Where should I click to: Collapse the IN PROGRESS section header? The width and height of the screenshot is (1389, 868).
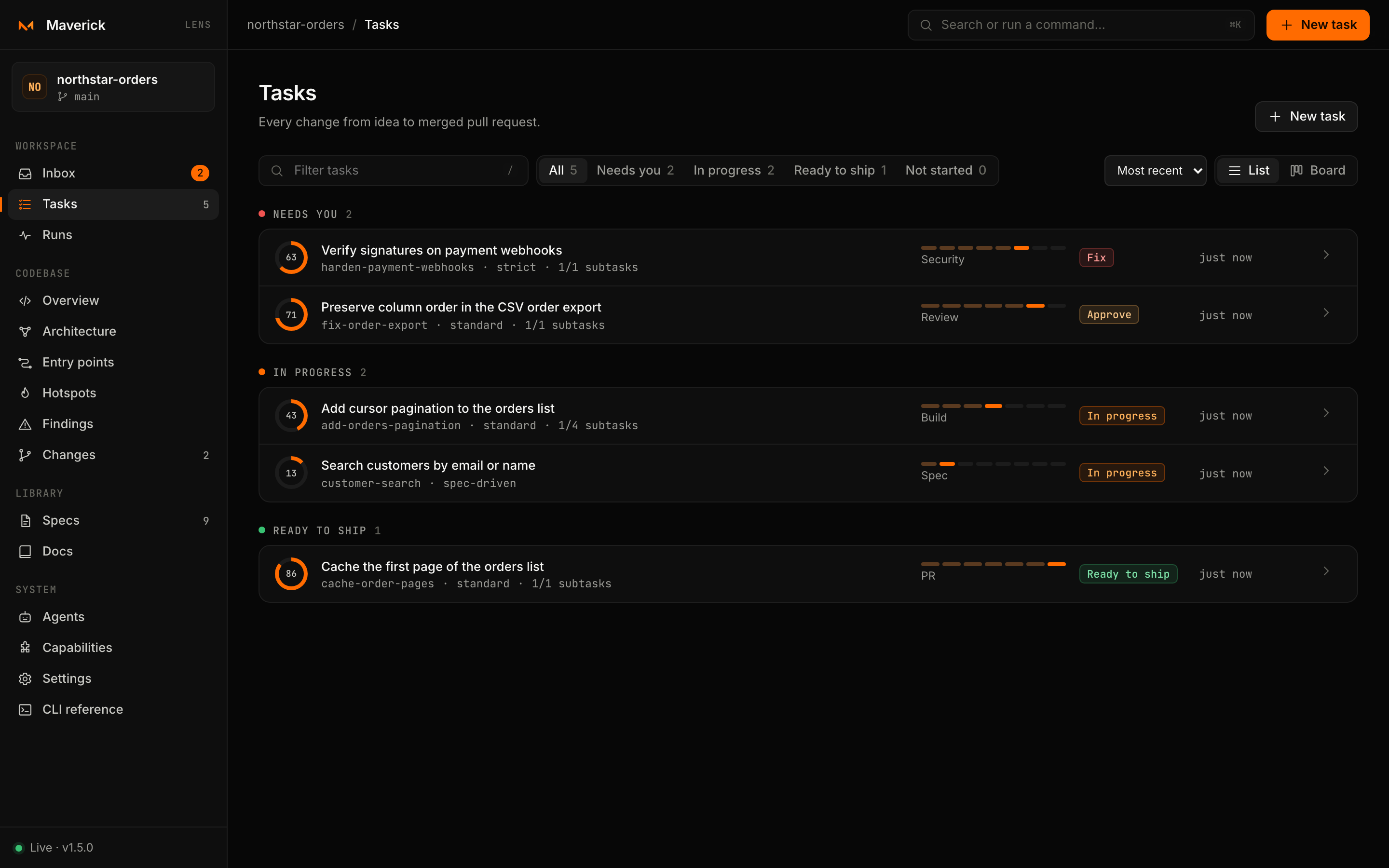pos(312,373)
